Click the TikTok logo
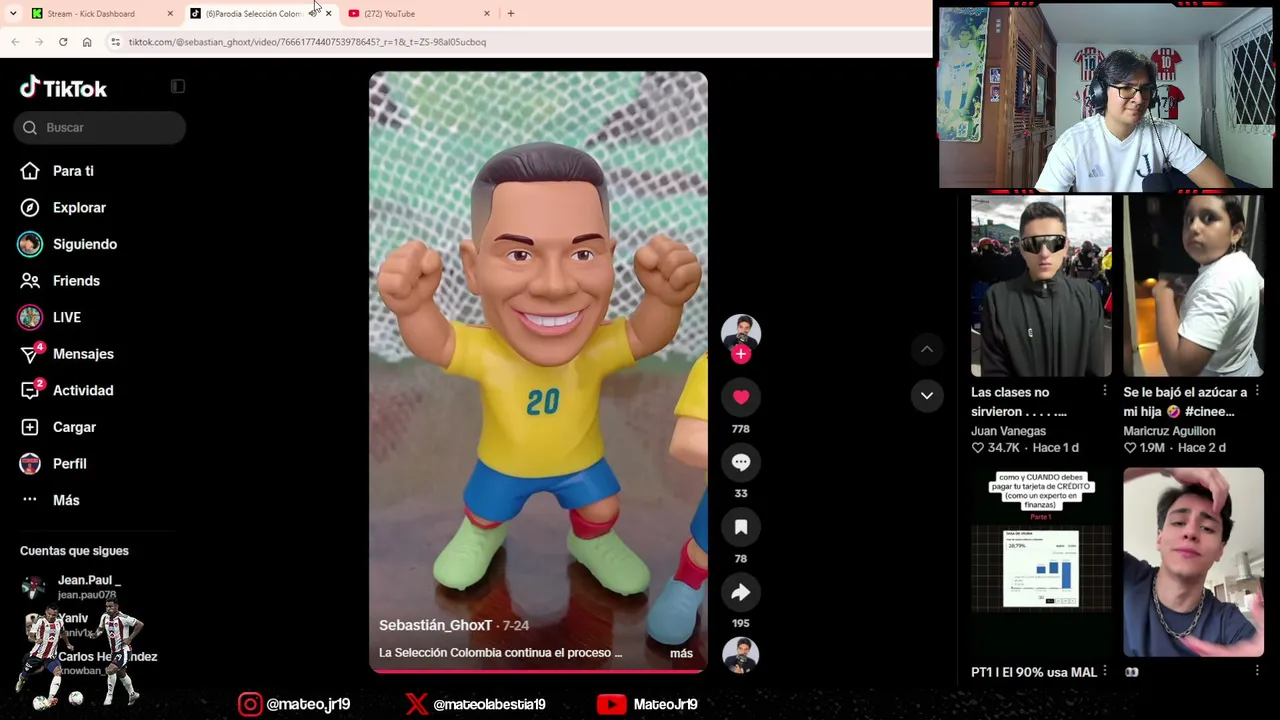The height and width of the screenshot is (720, 1280). [63, 88]
